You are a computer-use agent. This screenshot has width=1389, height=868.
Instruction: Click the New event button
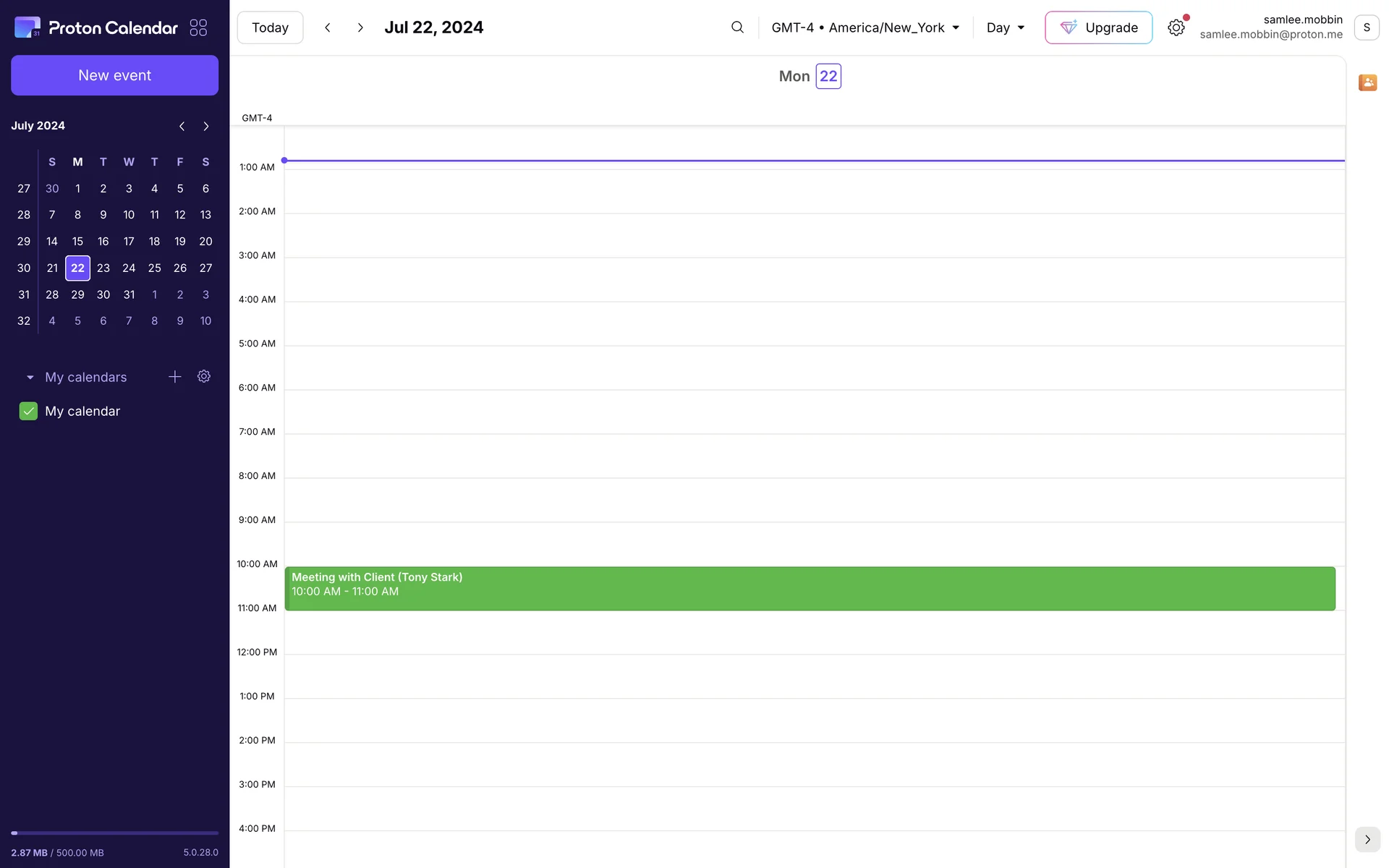(x=114, y=75)
